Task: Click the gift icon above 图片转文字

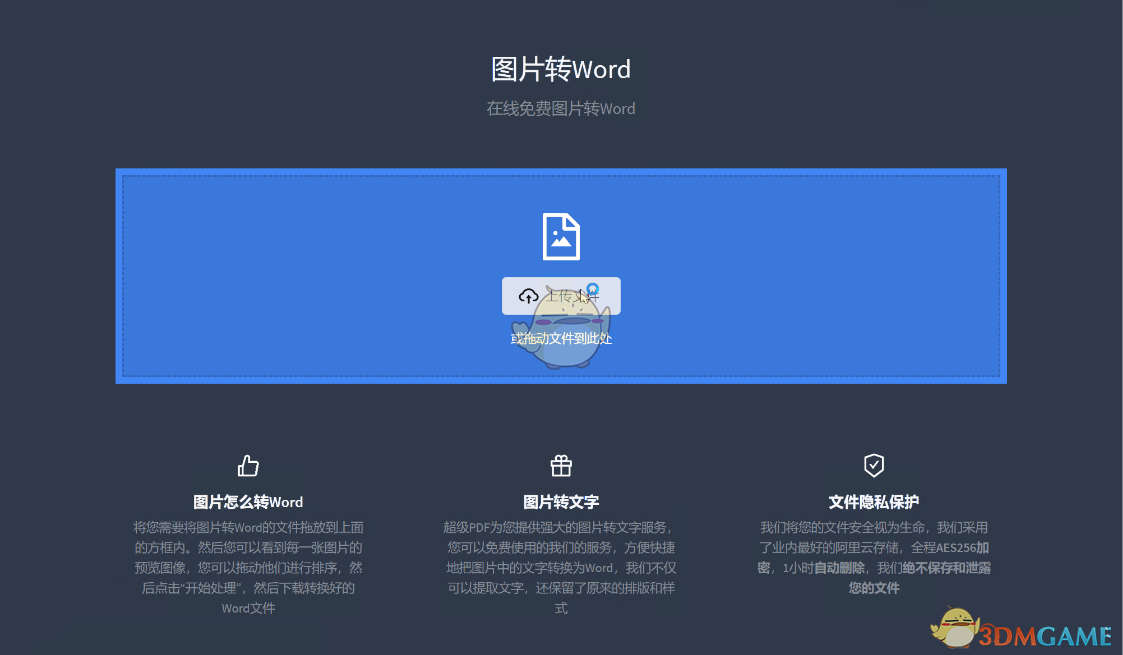Action: click(x=561, y=465)
